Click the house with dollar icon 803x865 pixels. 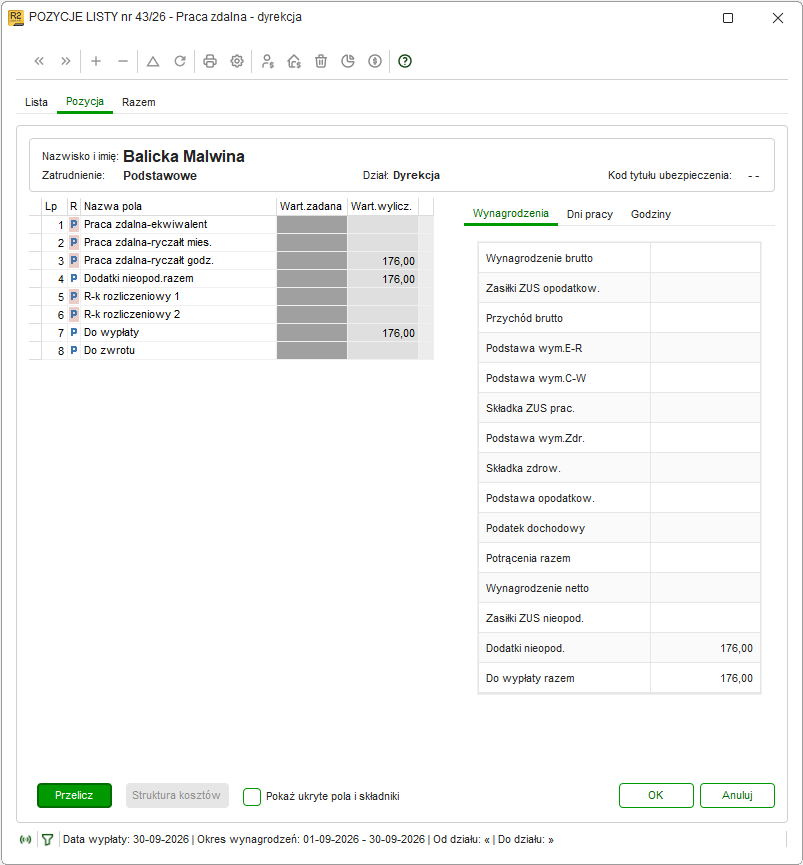294,61
